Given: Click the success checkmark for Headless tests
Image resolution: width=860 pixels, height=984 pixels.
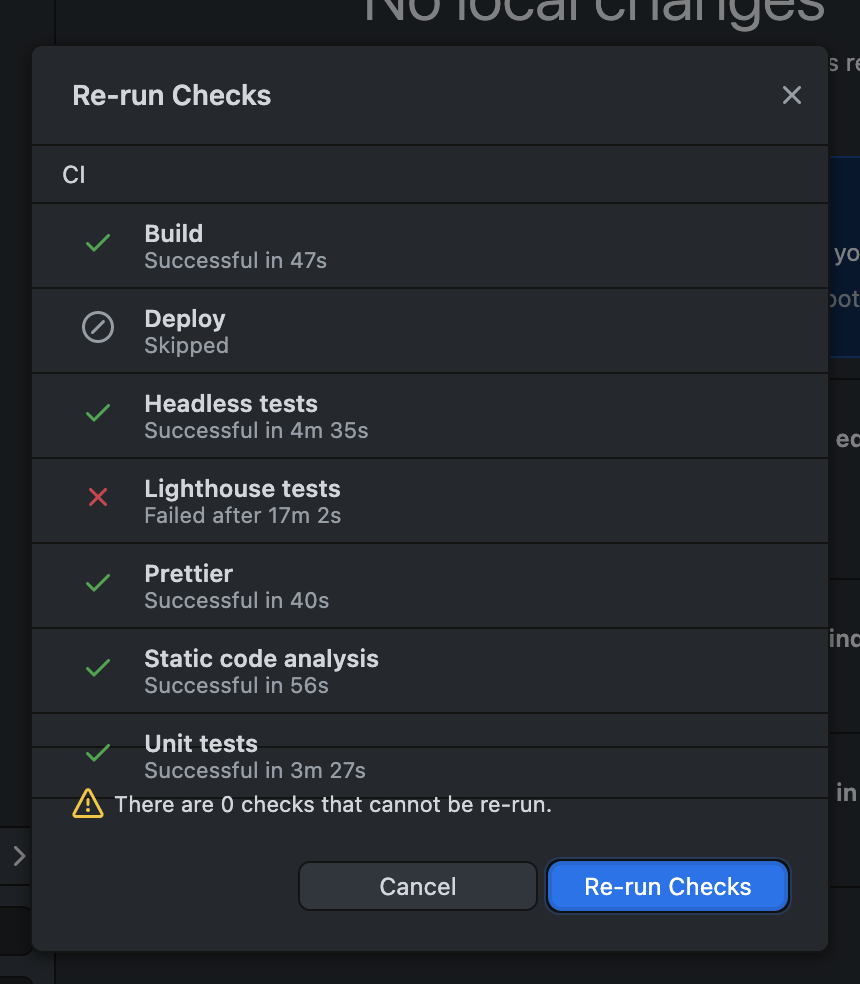Looking at the screenshot, I should point(97,412).
